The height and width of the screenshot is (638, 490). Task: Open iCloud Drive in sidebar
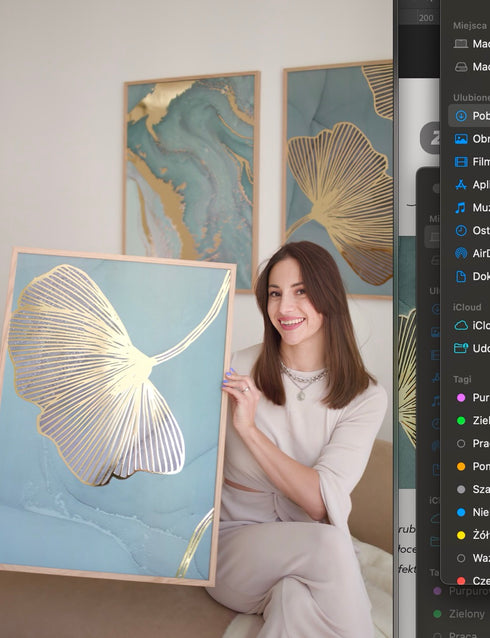469,326
